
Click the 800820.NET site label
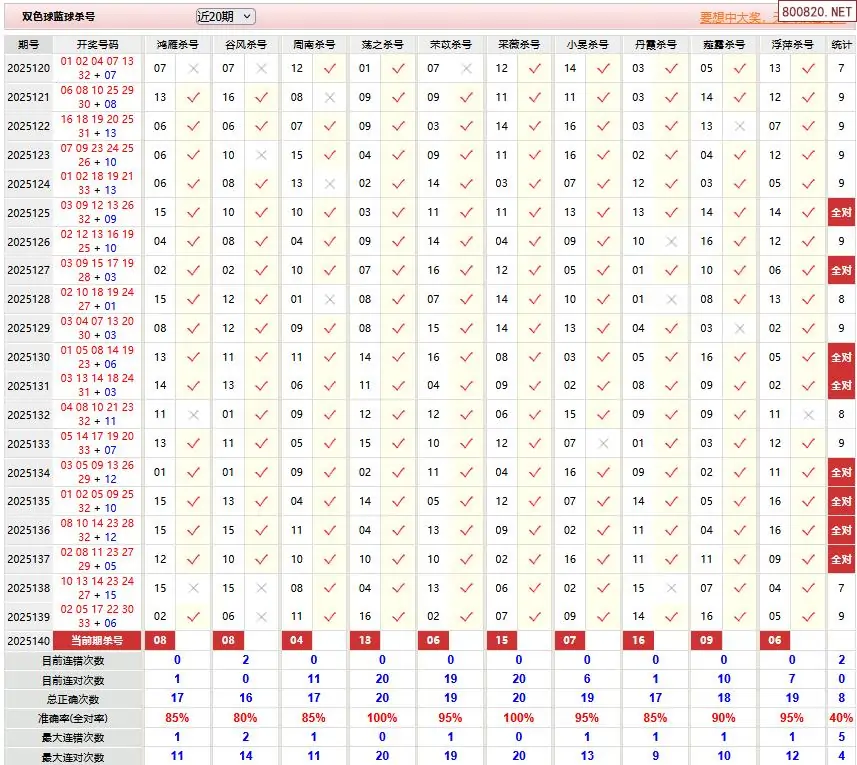[x=817, y=12]
